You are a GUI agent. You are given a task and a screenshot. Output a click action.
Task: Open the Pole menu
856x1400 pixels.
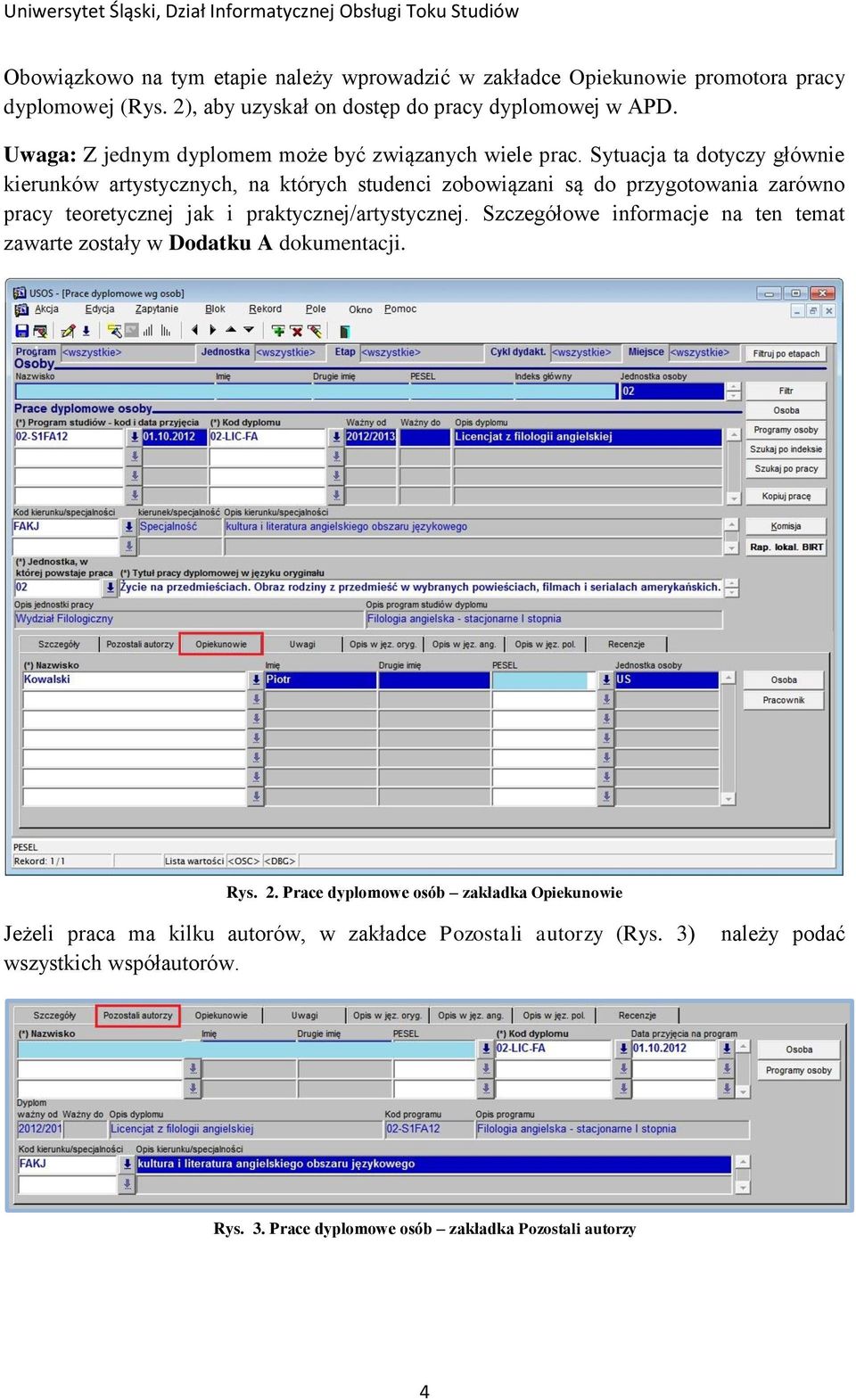tap(316, 309)
